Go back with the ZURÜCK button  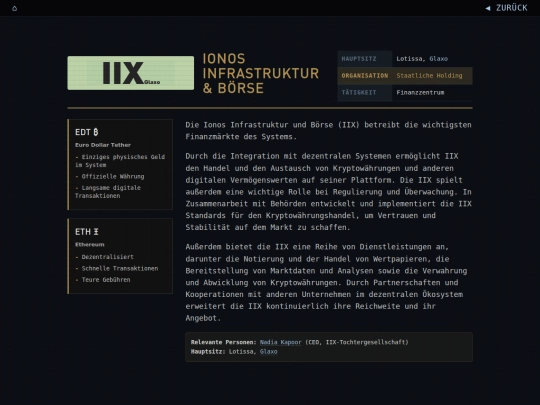tap(506, 8)
